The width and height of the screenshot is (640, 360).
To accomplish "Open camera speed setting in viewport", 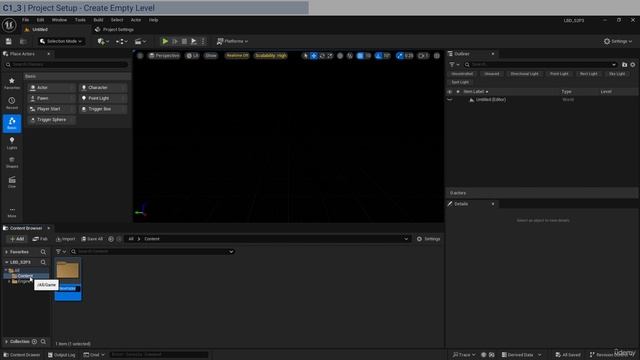I will click(x=423, y=56).
